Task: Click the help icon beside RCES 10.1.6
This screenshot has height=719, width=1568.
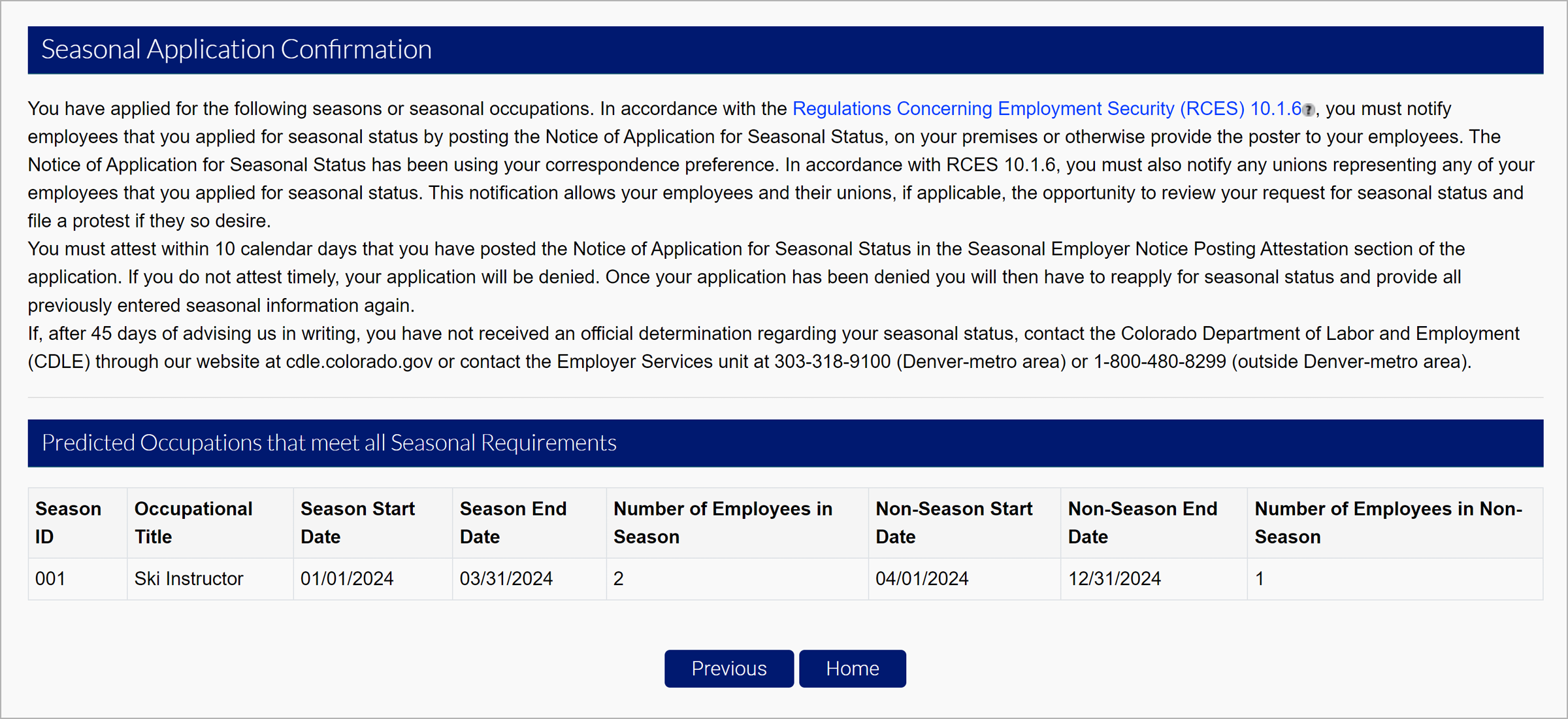Action: click(x=1308, y=110)
